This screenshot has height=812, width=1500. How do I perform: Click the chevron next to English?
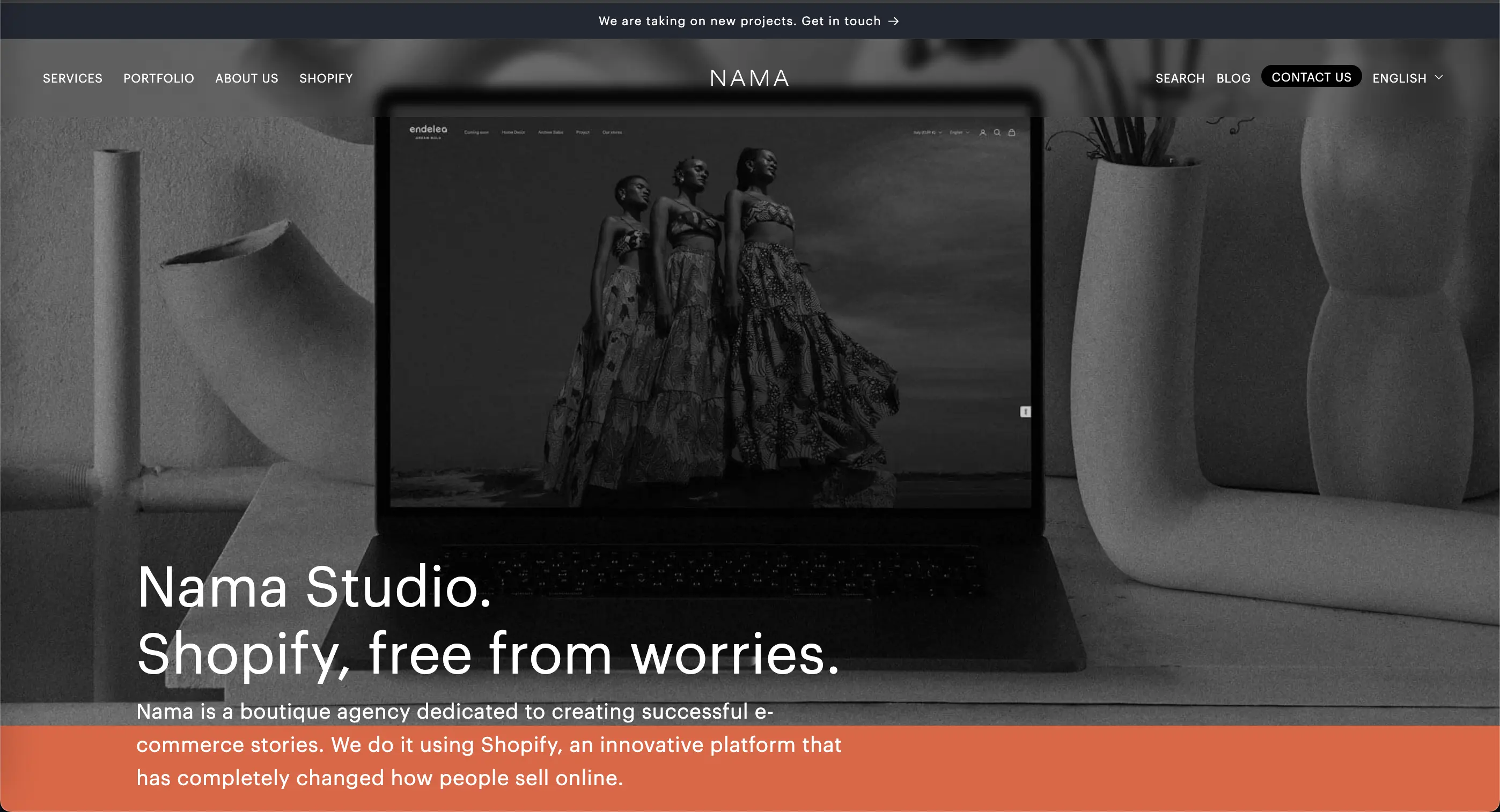(1439, 77)
